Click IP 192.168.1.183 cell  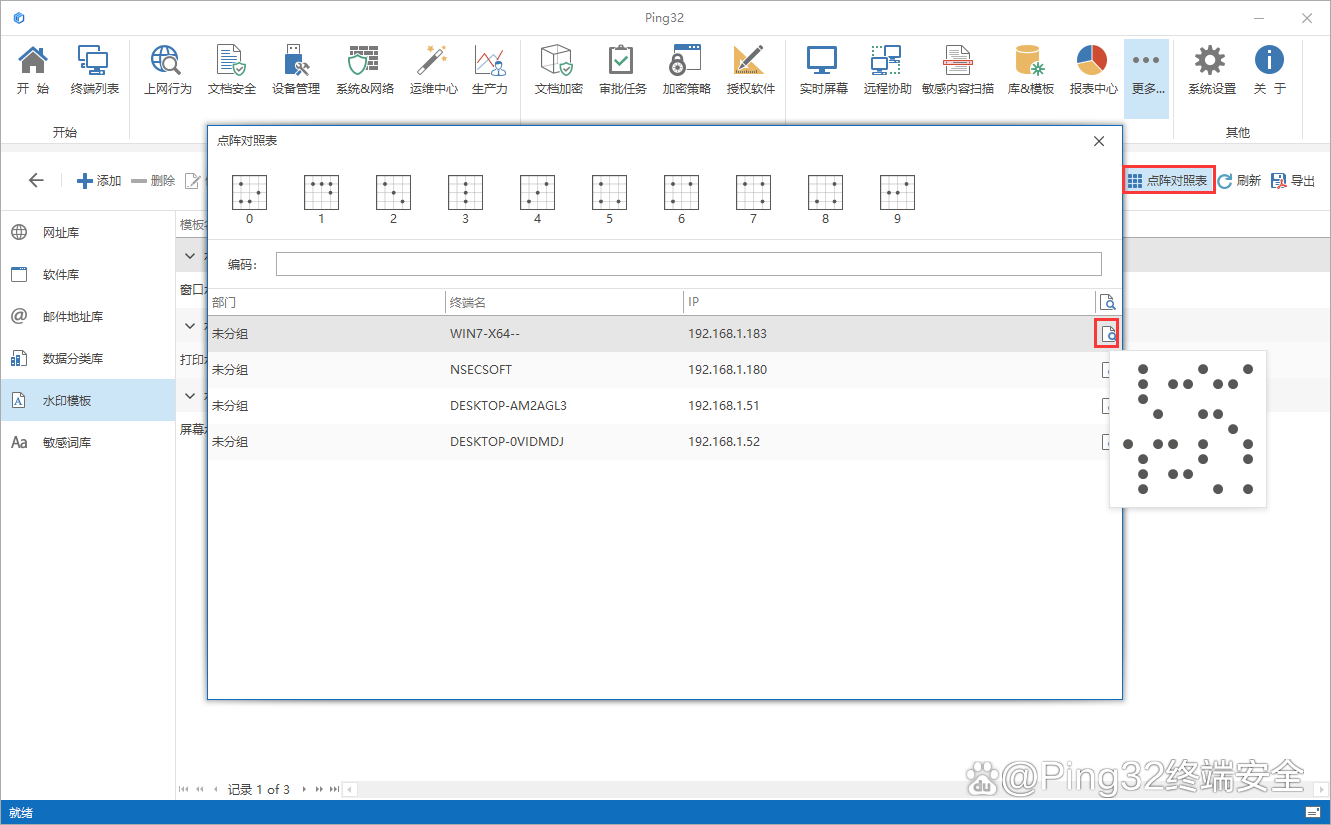tap(727, 334)
